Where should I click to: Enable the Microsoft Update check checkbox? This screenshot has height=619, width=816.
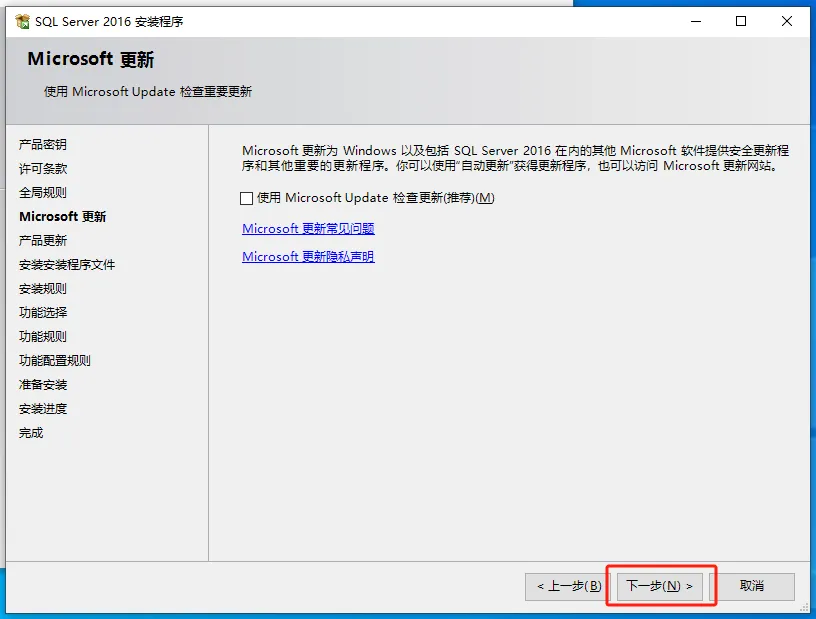point(247,198)
